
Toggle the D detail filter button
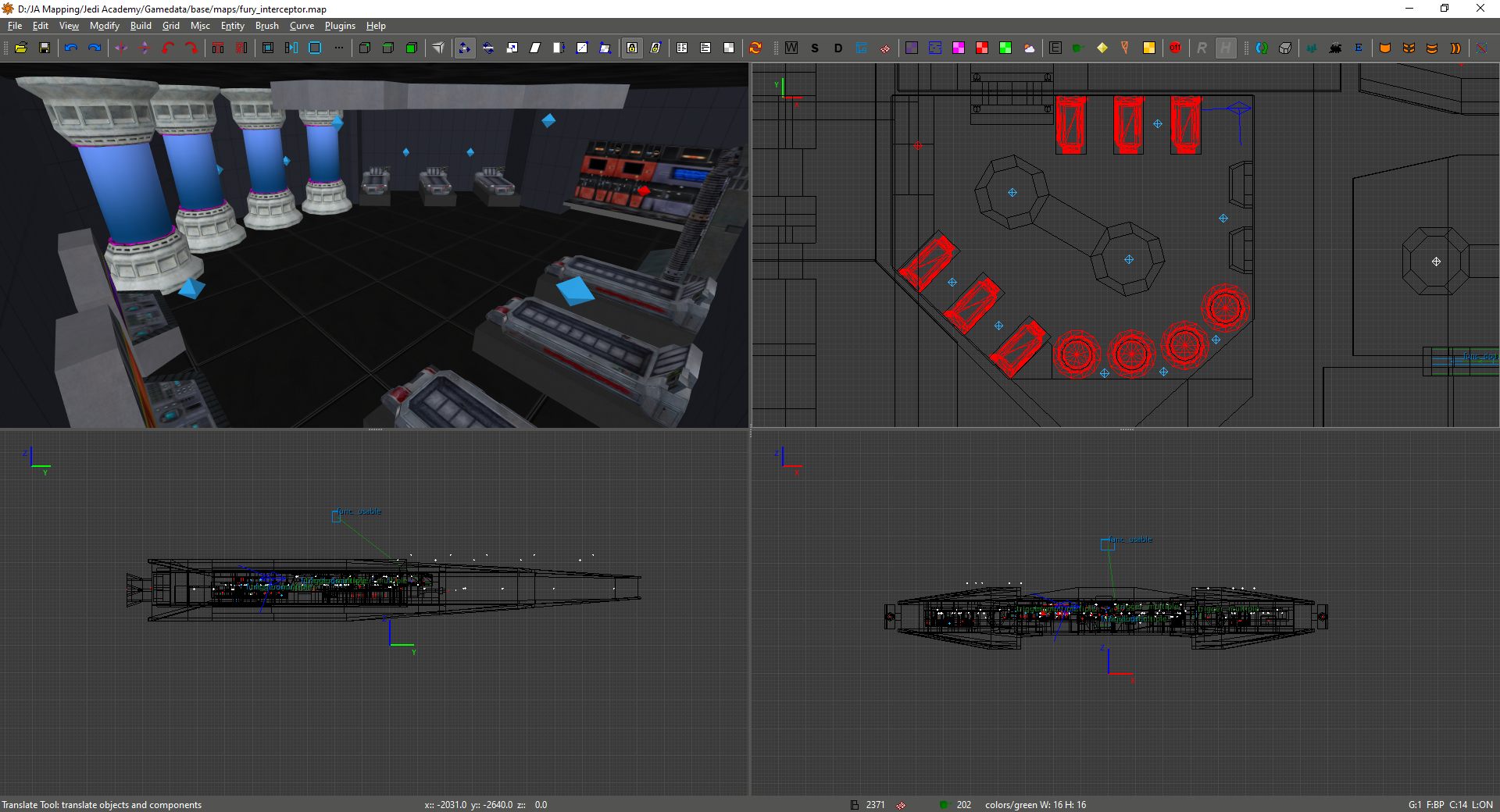coord(838,48)
